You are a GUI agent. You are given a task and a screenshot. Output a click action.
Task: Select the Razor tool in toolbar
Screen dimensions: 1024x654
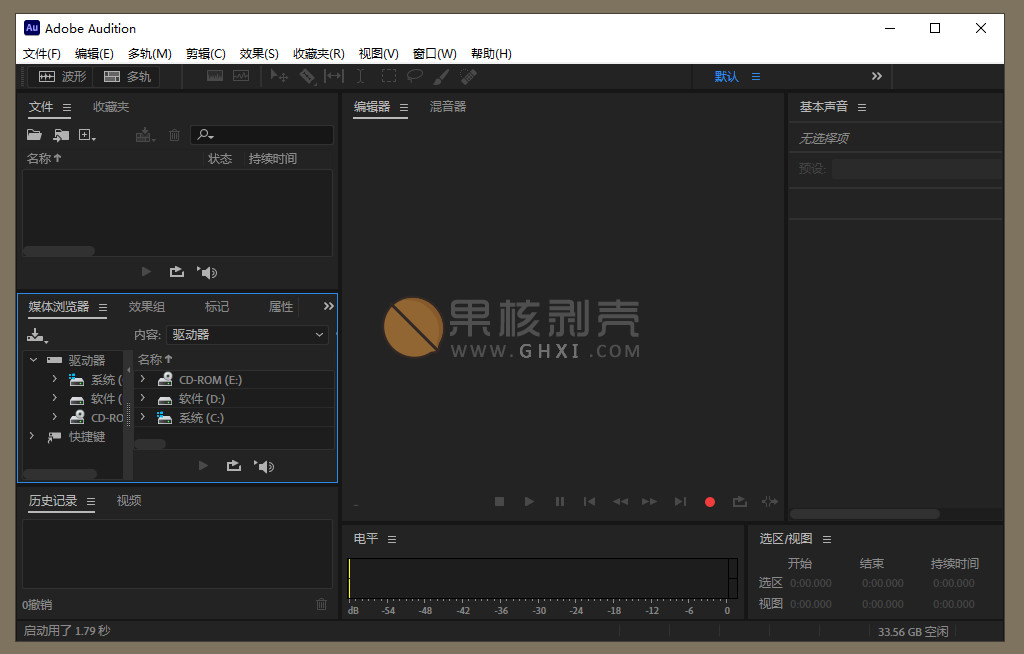(307, 76)
